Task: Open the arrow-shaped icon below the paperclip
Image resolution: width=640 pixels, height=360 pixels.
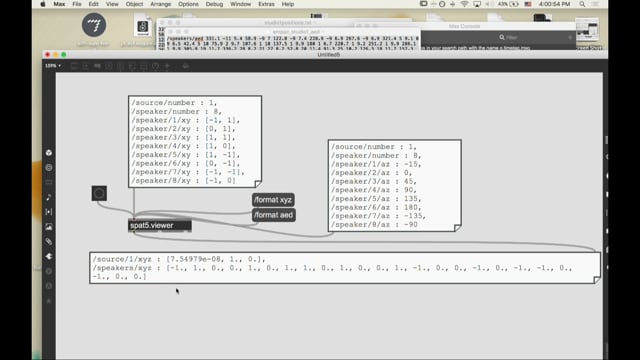Action: pos(49,256)
